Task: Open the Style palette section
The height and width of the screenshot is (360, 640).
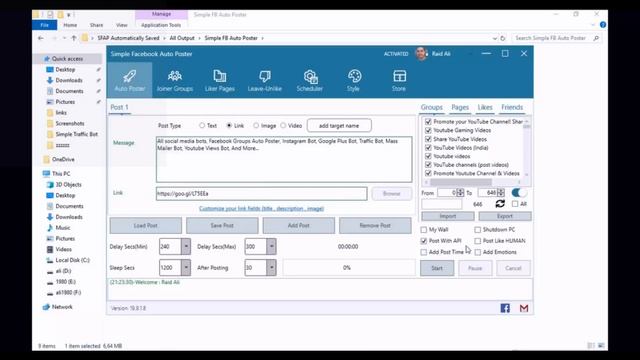Action: click(354, 80)
